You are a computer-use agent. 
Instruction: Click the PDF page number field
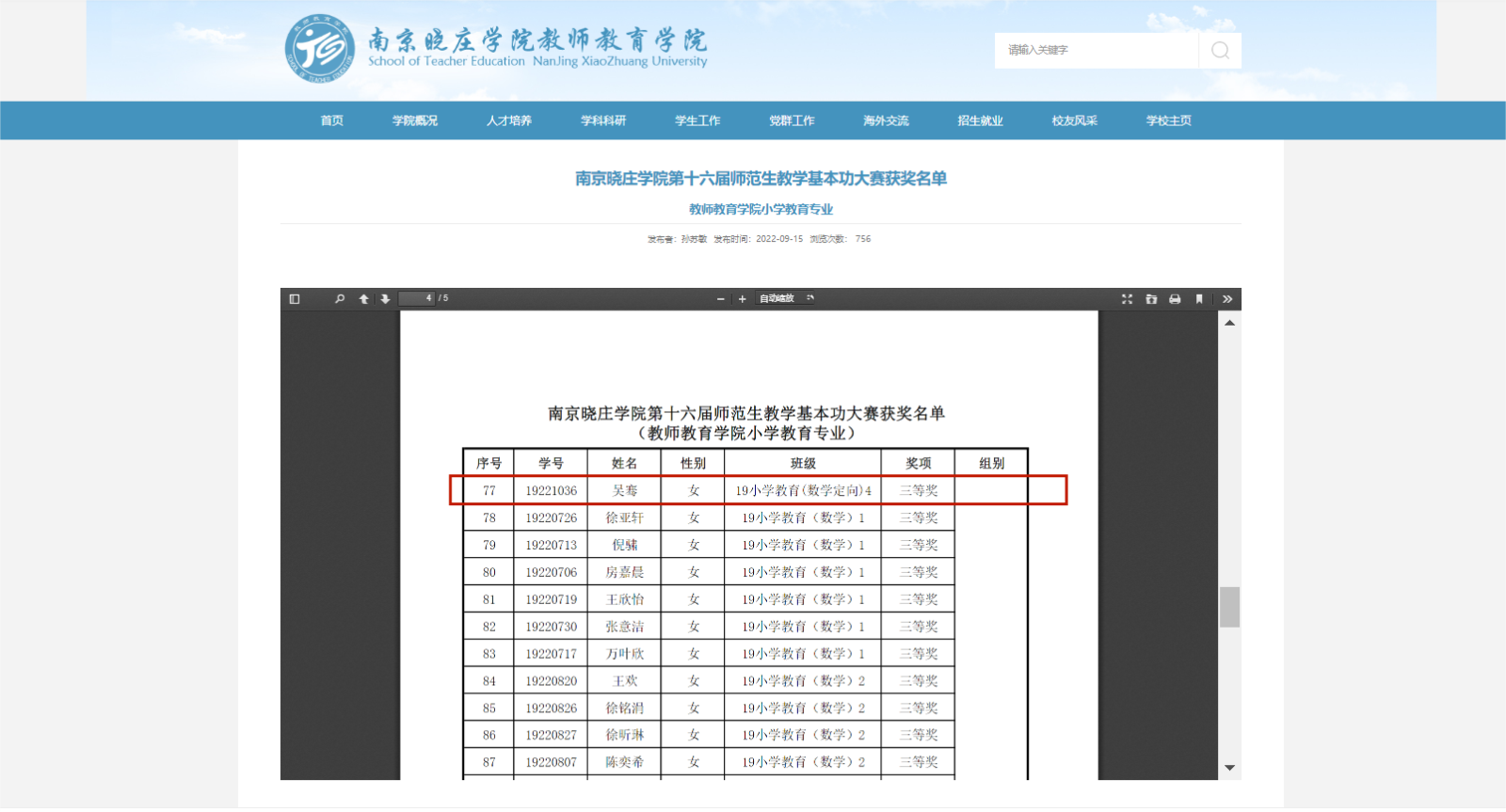tap(417, 299)
